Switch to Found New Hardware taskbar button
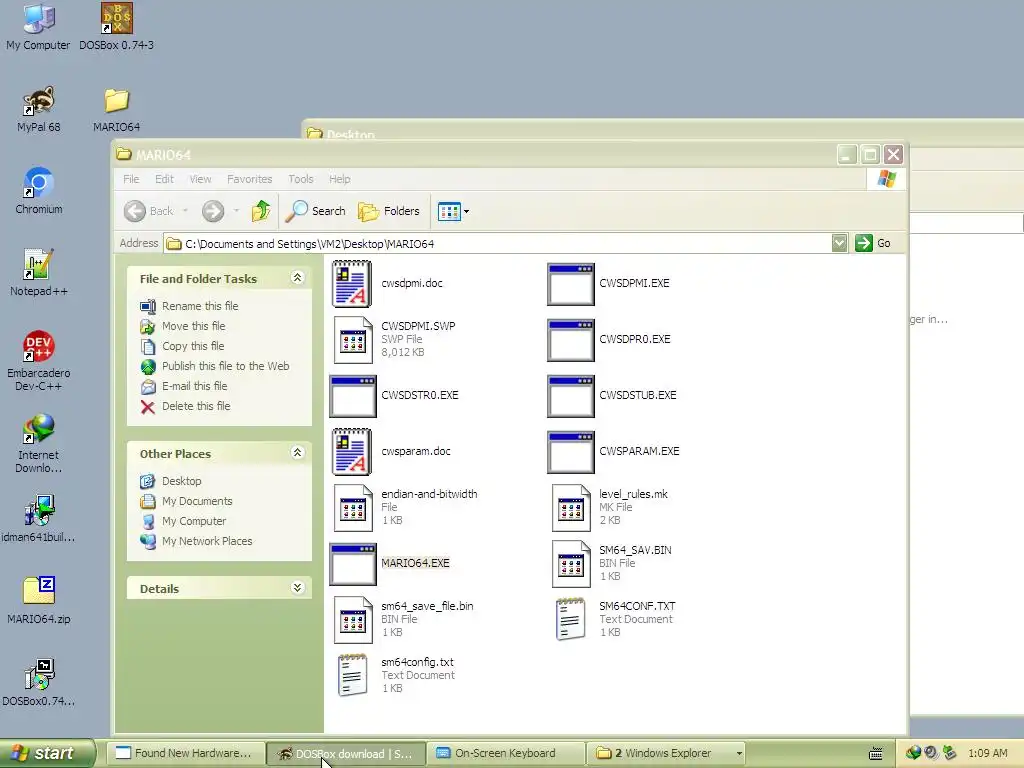Image resolution: width=1024 pixels, height=768 pixels. (187, 753)
